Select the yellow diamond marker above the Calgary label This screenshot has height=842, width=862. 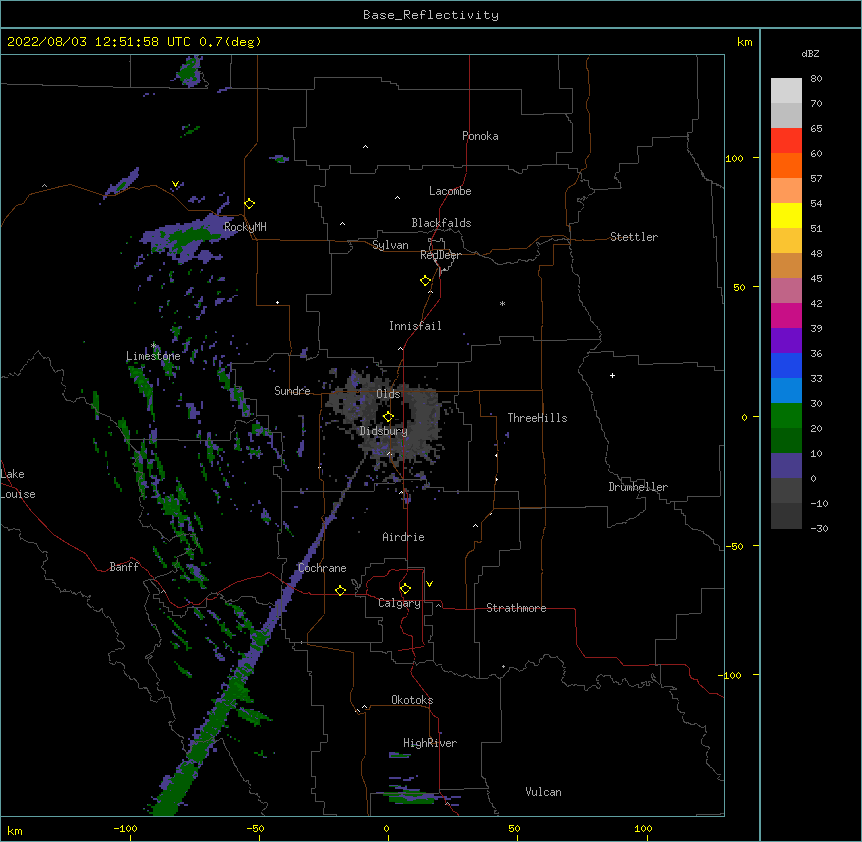tap(405, 589)
